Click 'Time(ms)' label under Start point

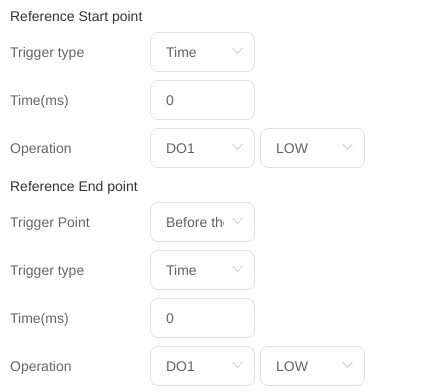(39, 100)
